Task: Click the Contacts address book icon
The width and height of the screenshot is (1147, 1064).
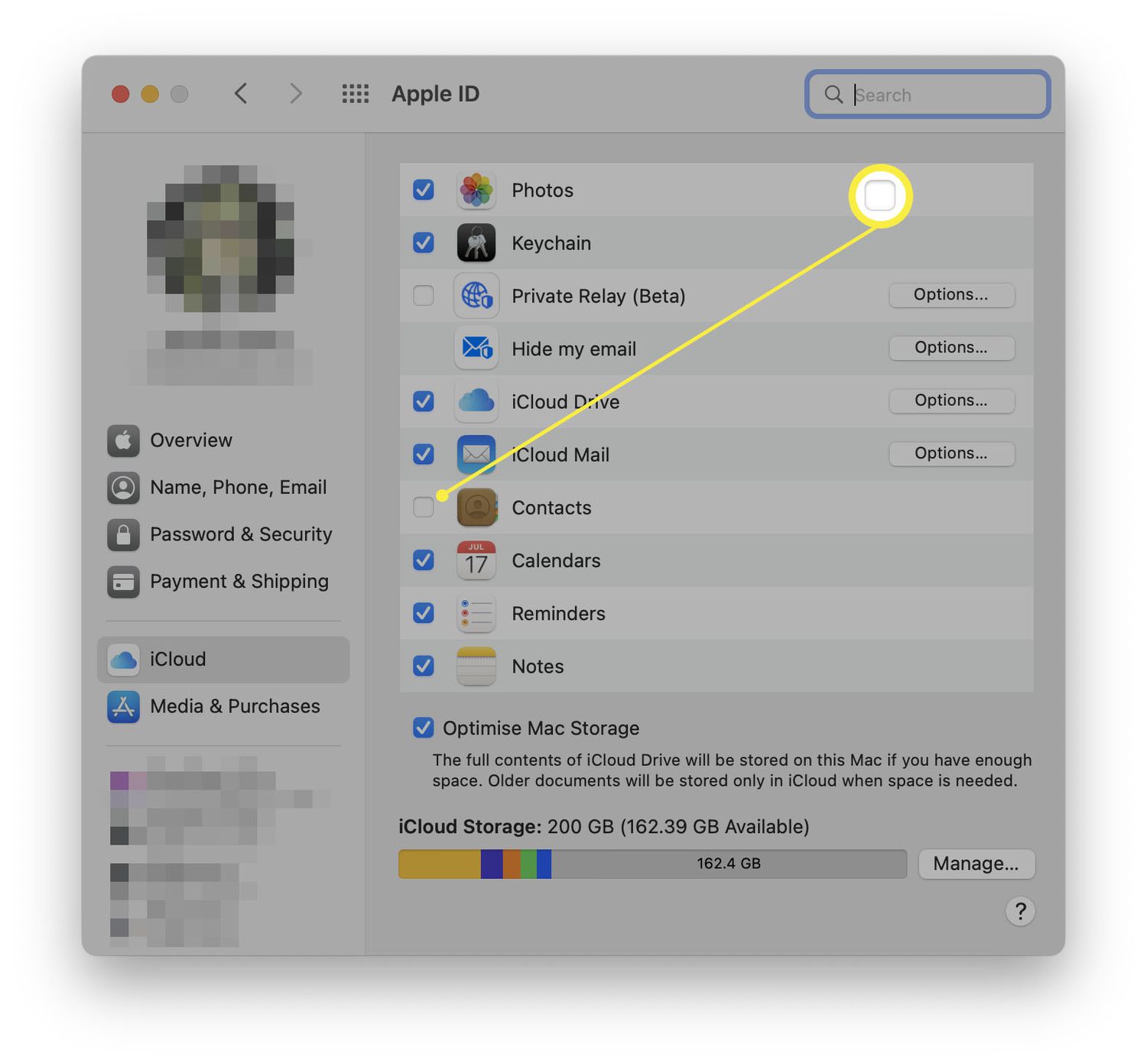Action: 476,508
